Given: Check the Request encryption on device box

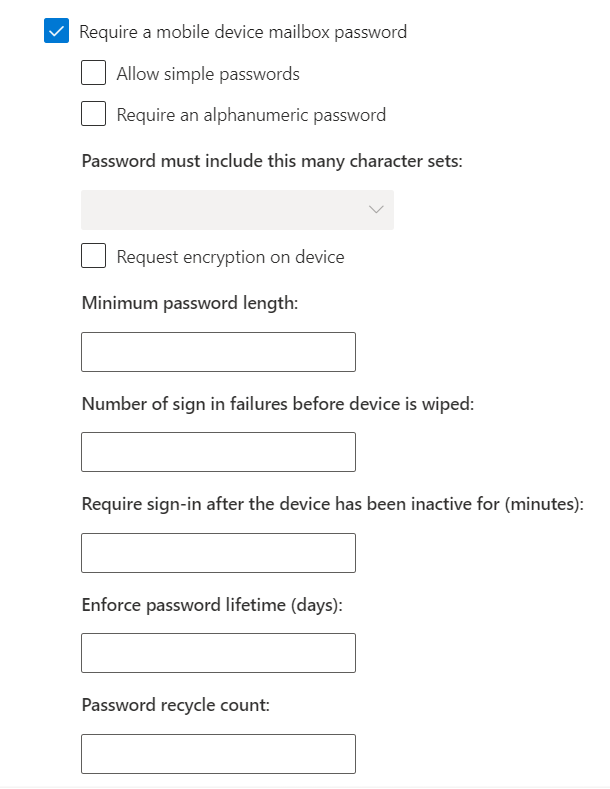Looking at the screenshot, I should click(x=94, y=256).
